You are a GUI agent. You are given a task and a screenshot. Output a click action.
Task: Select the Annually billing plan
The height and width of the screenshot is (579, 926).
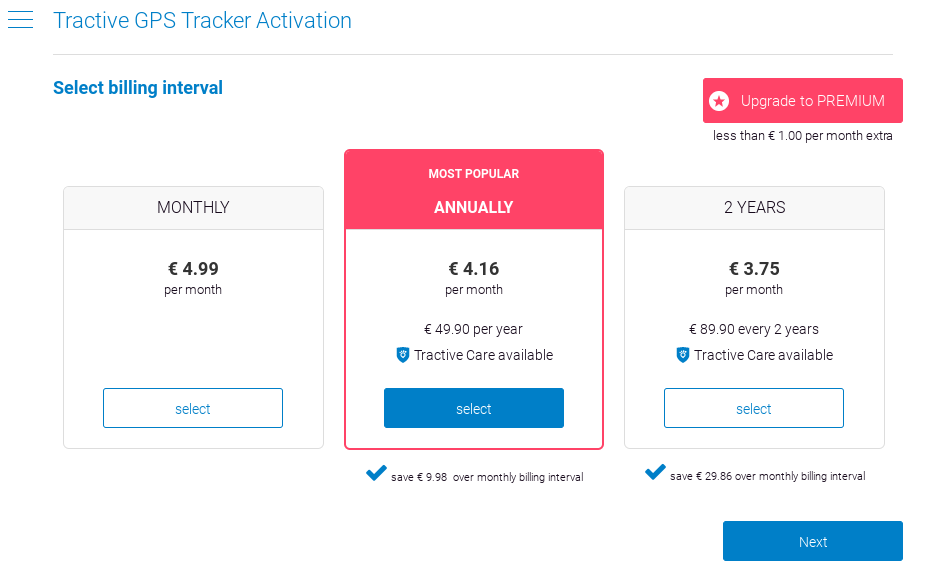(x=474, y=408)
